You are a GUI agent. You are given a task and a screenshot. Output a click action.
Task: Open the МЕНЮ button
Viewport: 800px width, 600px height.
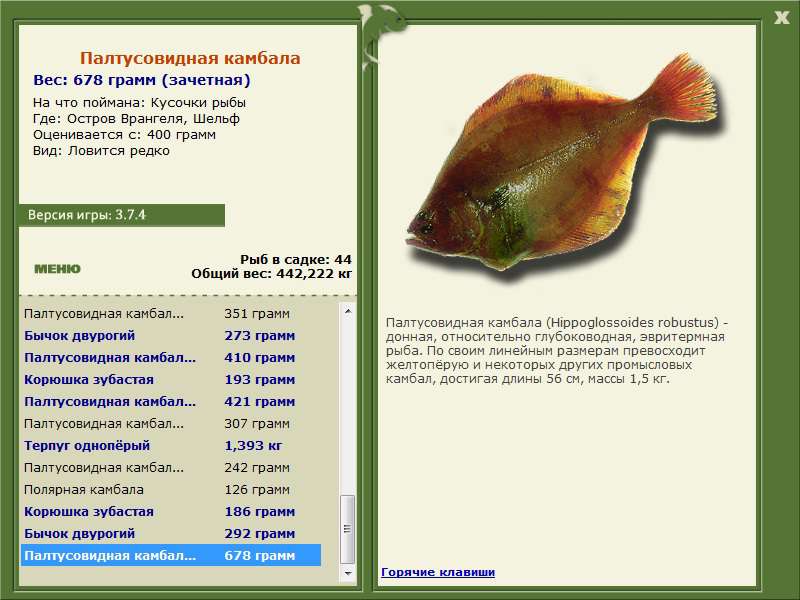click(x=57, y=269)
